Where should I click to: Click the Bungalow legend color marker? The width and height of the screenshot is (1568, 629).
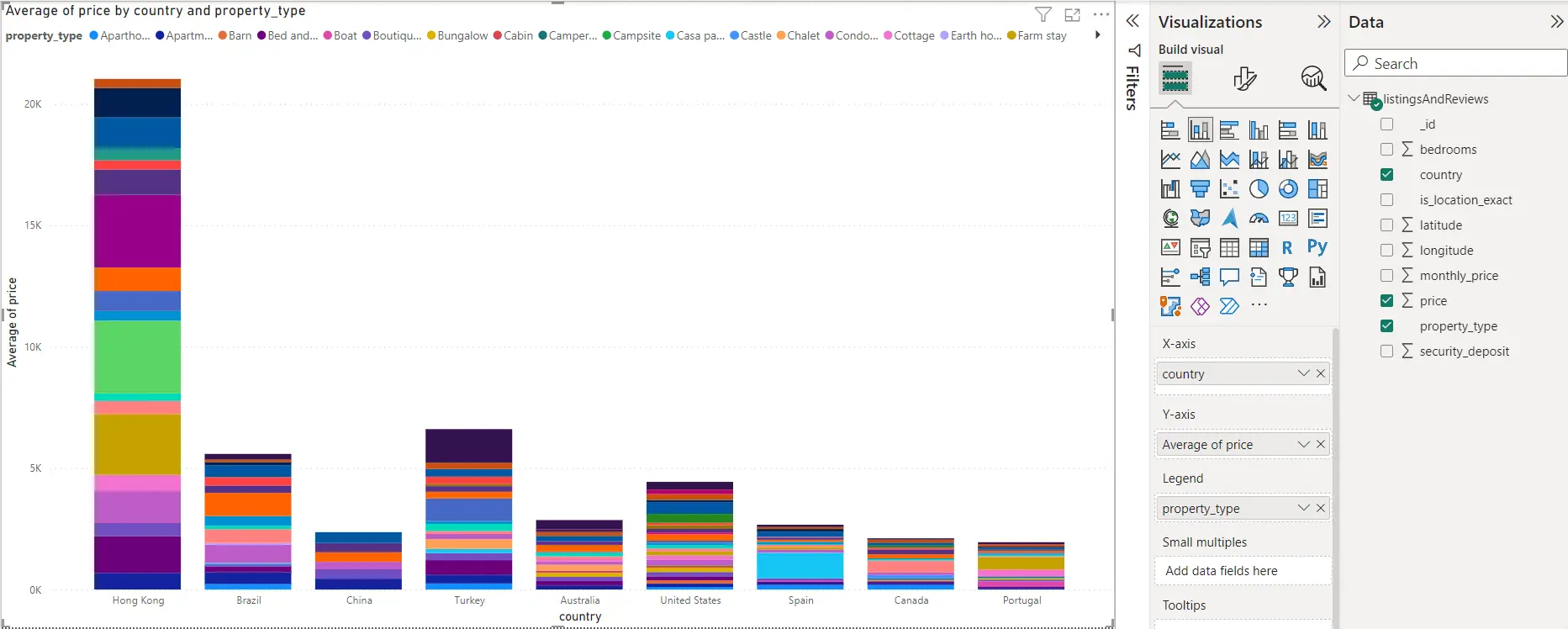(x=431, y=35)
